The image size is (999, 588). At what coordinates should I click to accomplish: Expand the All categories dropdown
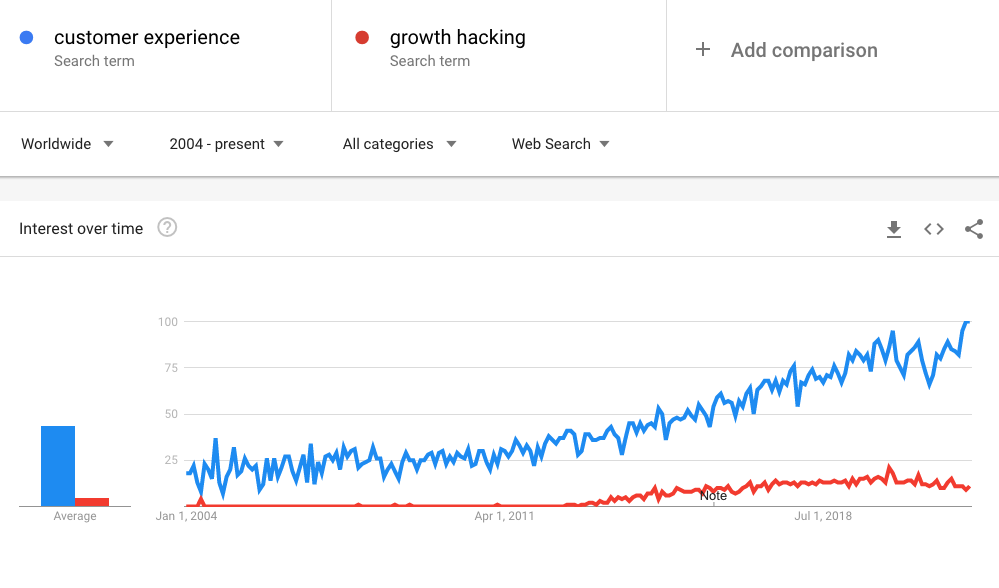pyautogui.click(x=399, y=144)
